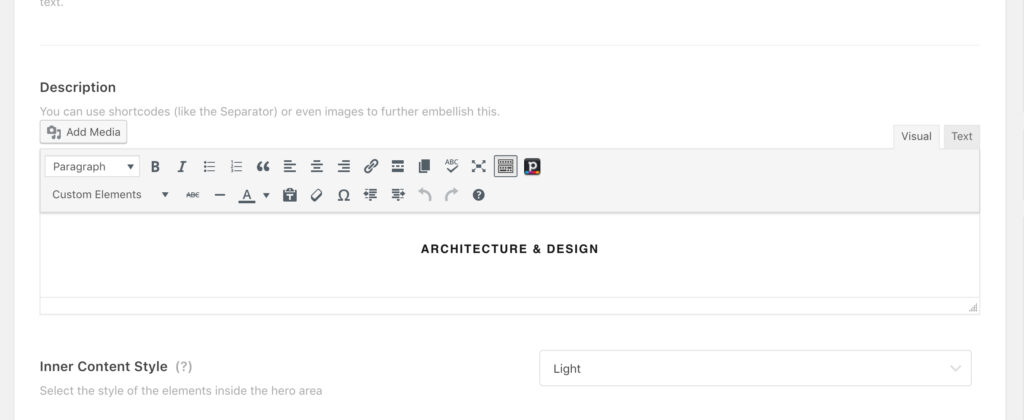This screenshot has height=420, width=1024.
Task: Expand the Custom Elements dropdown
Action: [110, 195]
